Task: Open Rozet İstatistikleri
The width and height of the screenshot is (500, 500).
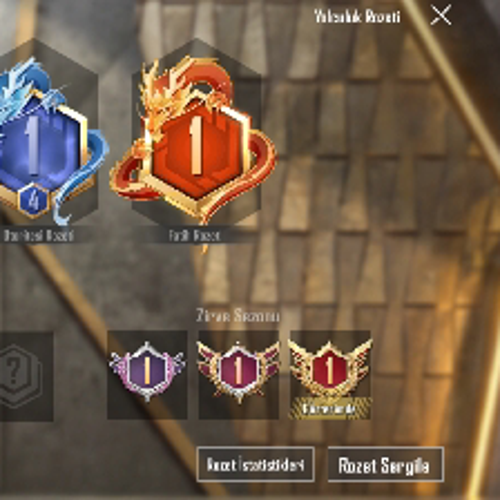Action: [255, 464]
